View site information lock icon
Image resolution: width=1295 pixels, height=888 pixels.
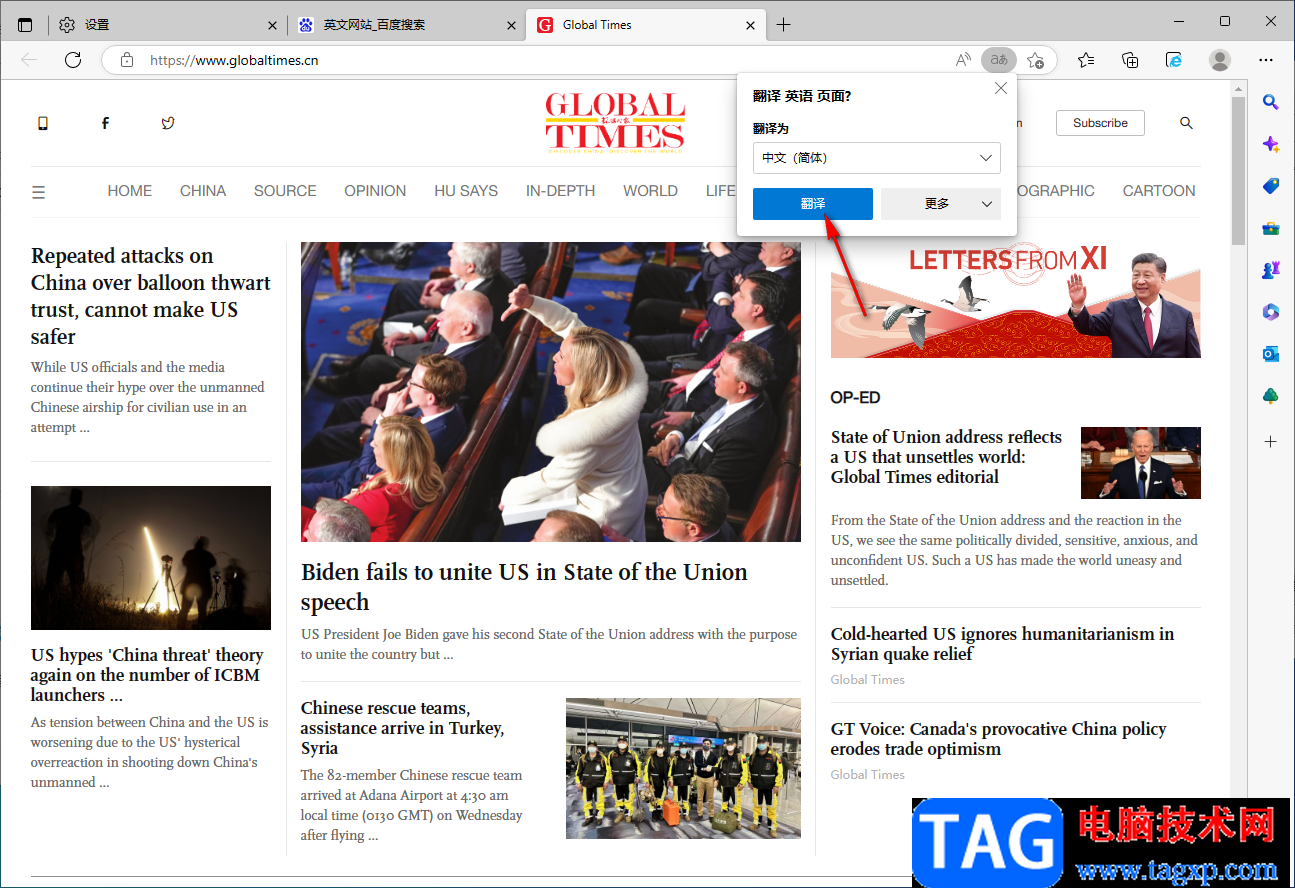click(x=127, y=60)
